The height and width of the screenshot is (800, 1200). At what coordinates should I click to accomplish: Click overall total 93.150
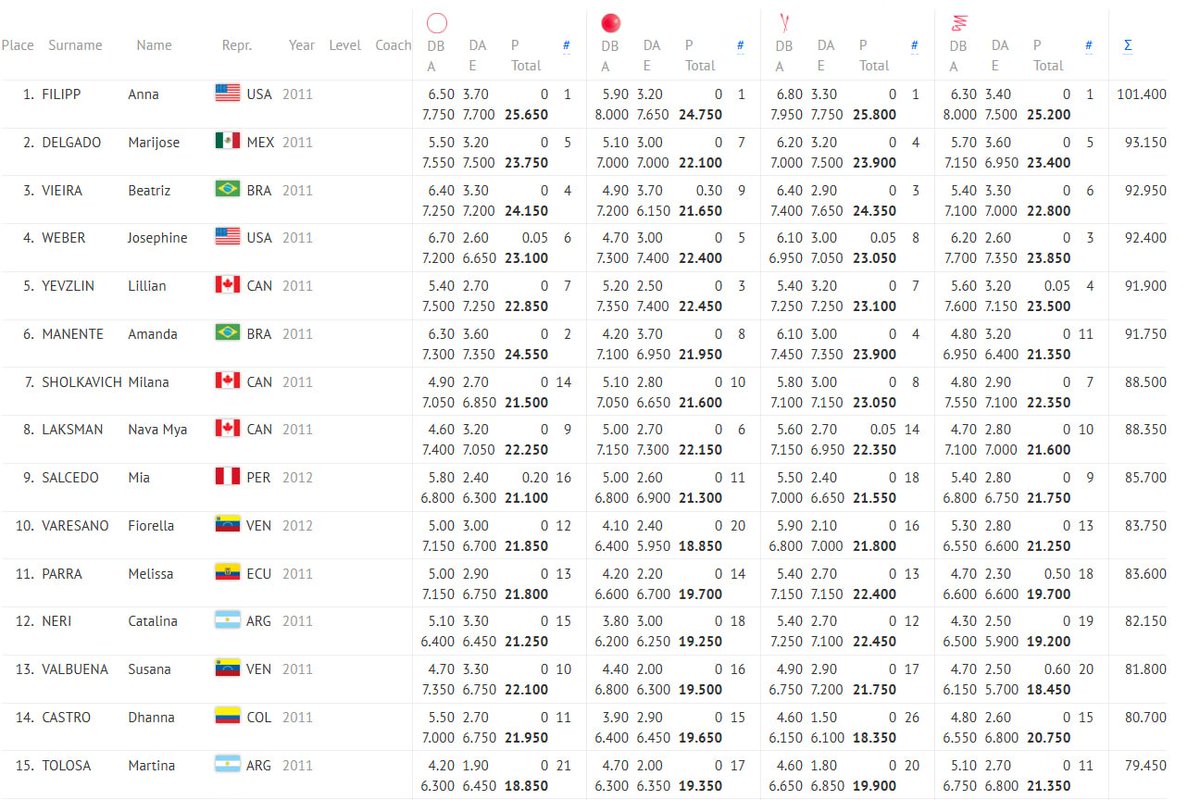point(1146,142)
